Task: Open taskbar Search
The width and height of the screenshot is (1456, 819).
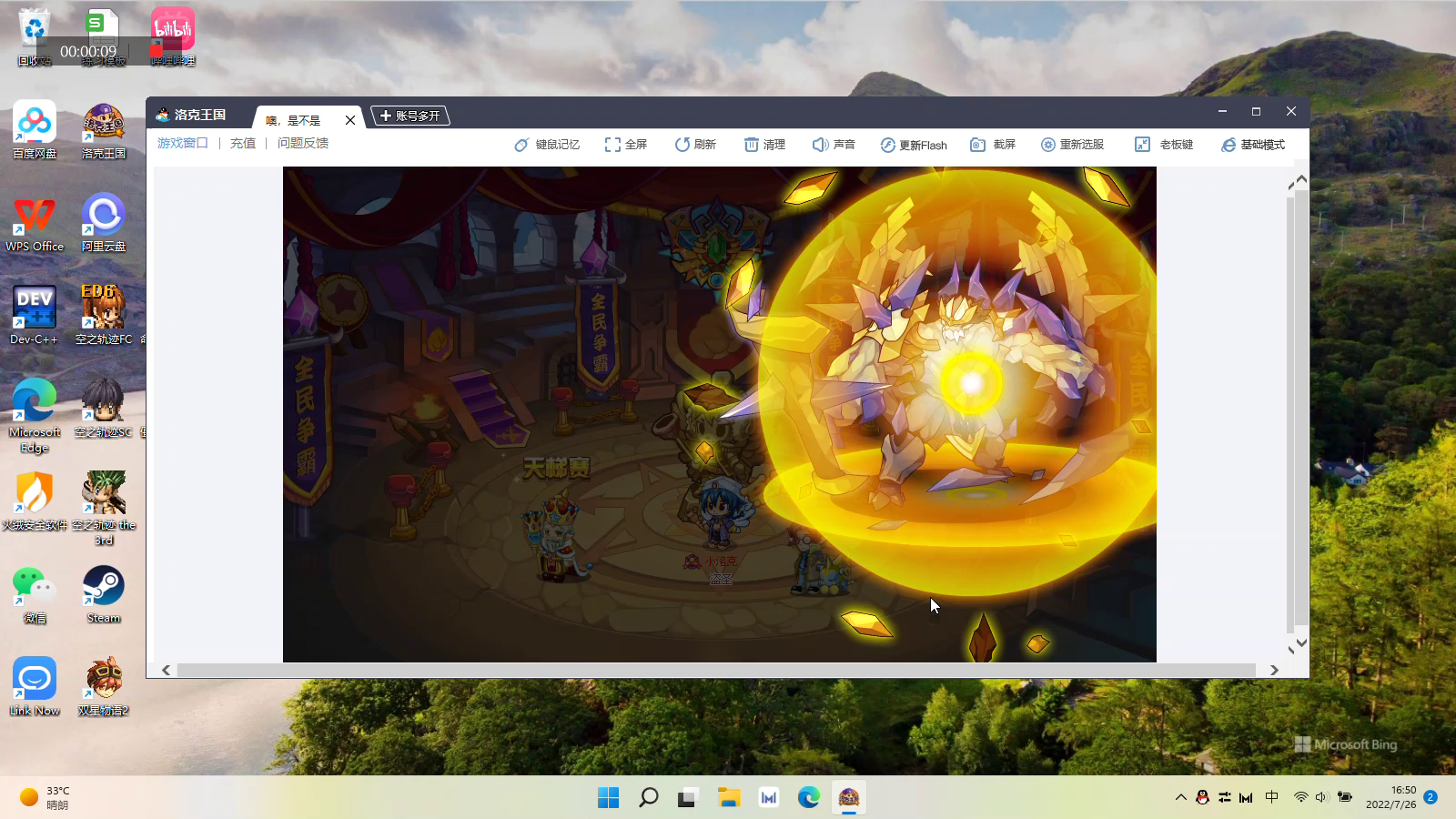Action: (648, 798)
